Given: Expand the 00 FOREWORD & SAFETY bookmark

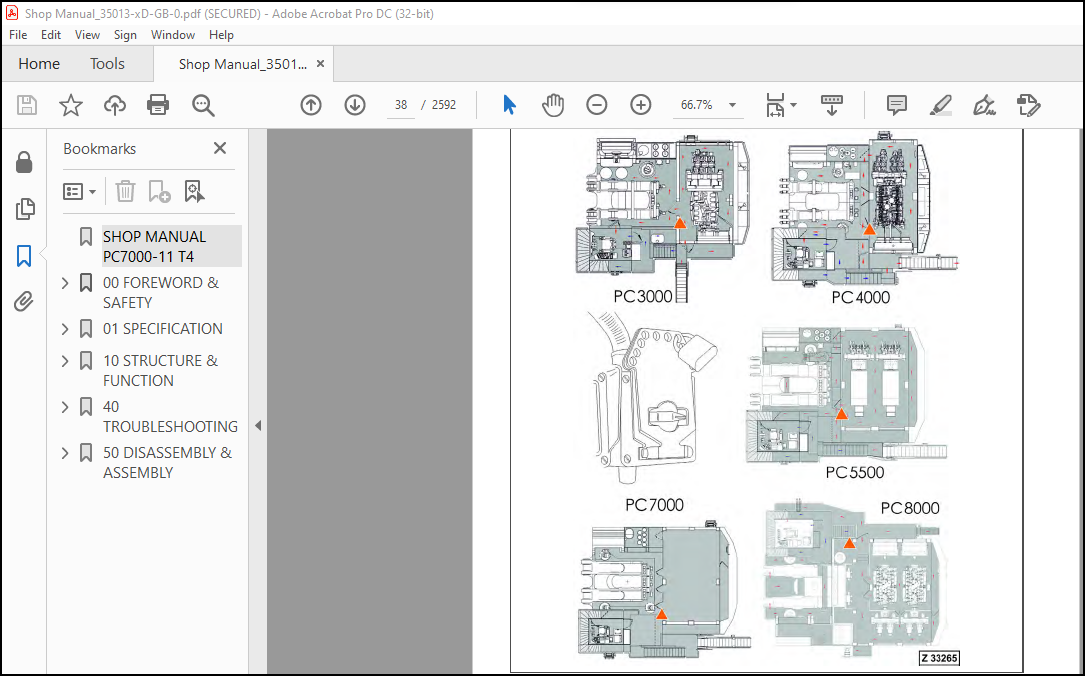Looking at the screenshot, I should [x=65, y=283].
